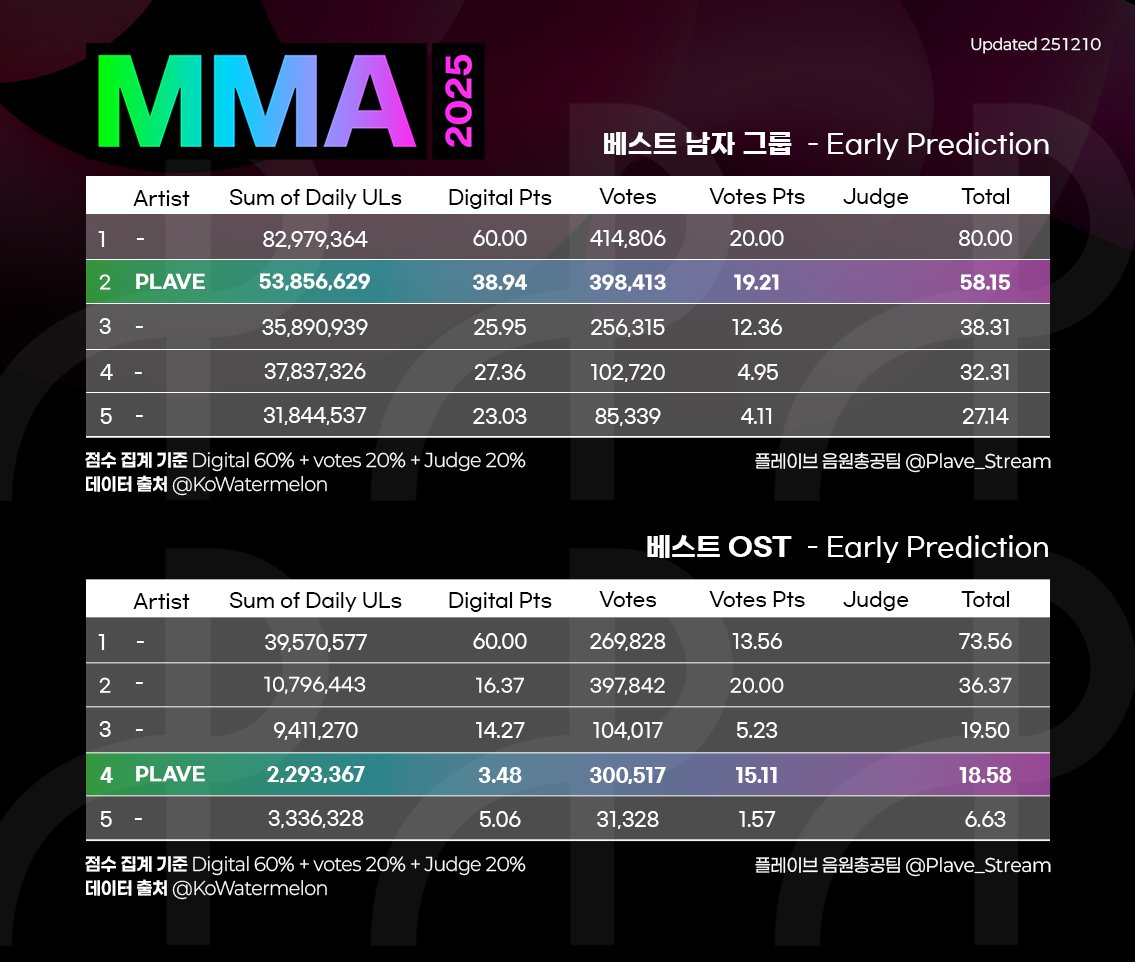Click the 19.50 total score

coord(985,730)
